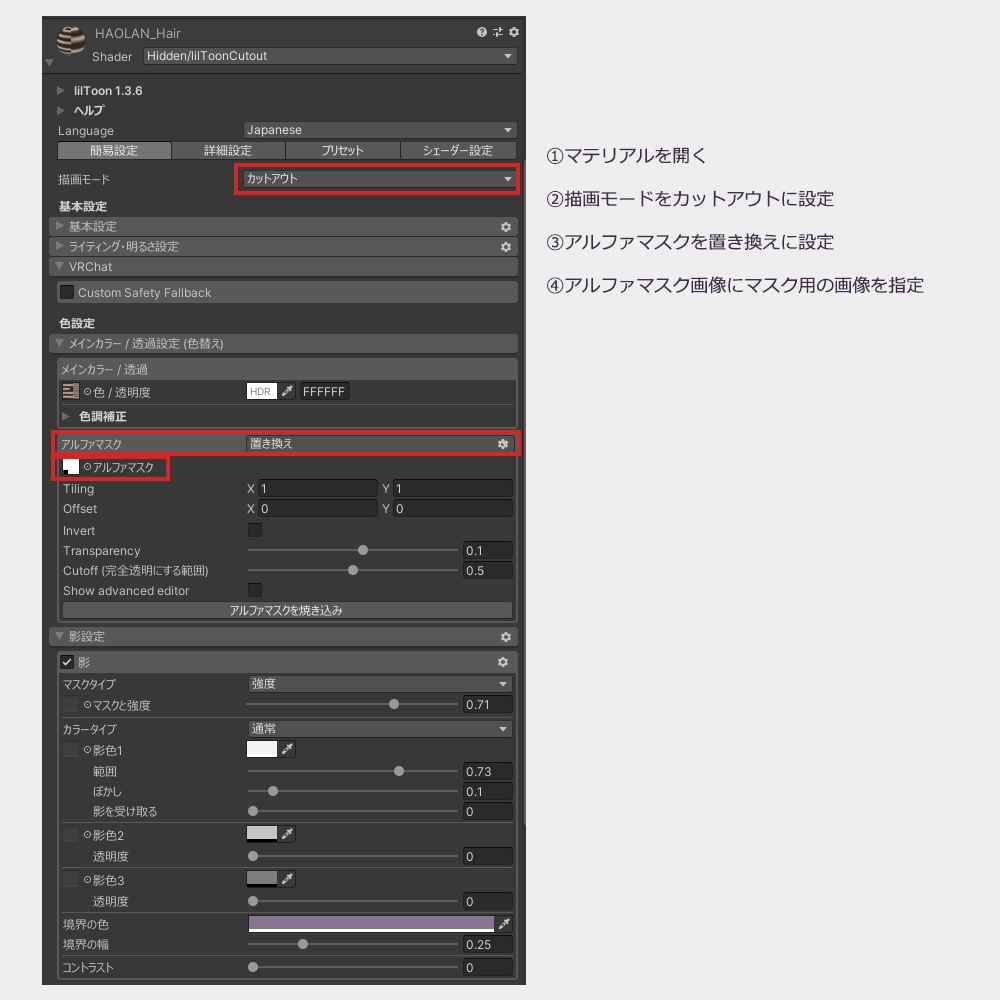Open gear menu on 基本設定 row
The width and height of the screenshot is (1000, 1000).
pos(506,227)
